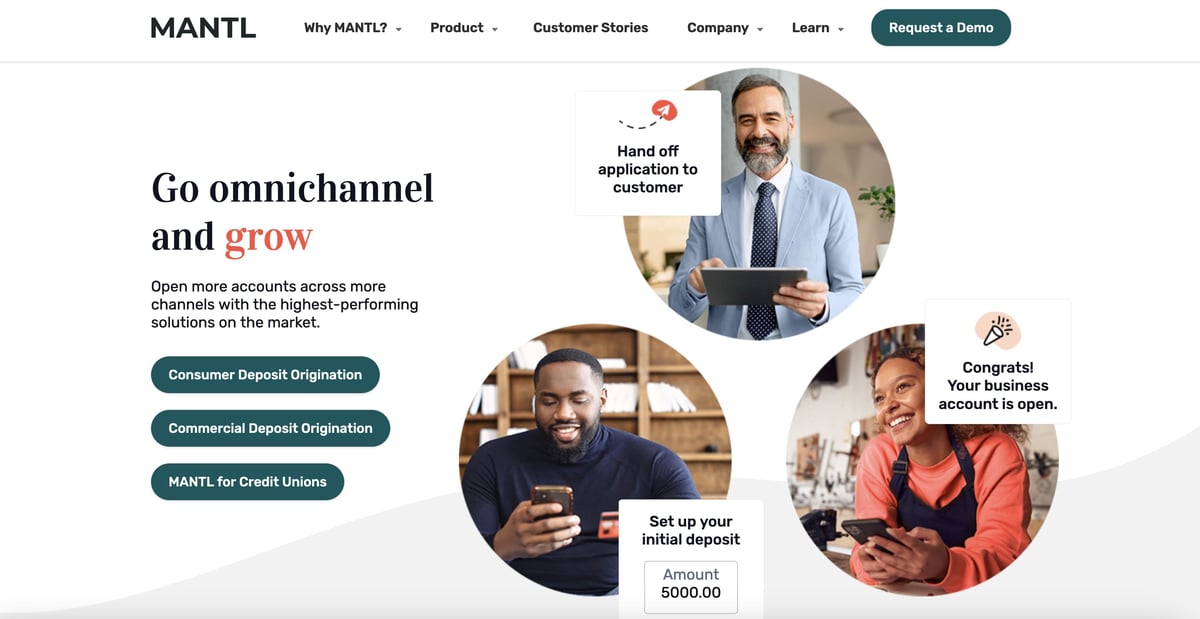Select the Product menu label
The image size is (1200, 619).
[457, 28]
